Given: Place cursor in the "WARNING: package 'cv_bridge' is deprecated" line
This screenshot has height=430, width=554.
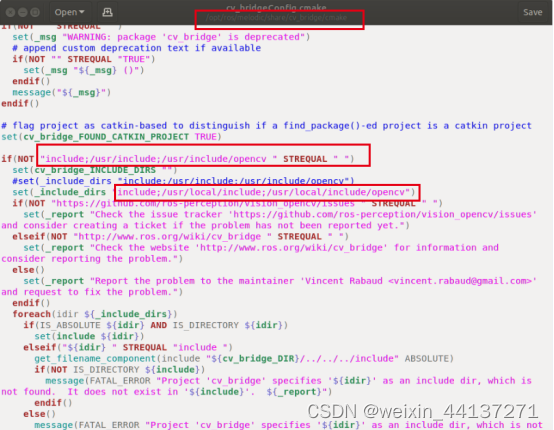Looking at the screenshot, I should click(x=161, y=37).
